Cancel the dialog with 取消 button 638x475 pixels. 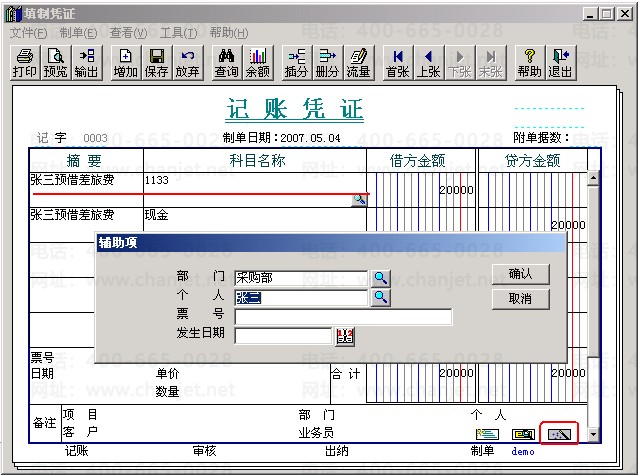[520, 299]
